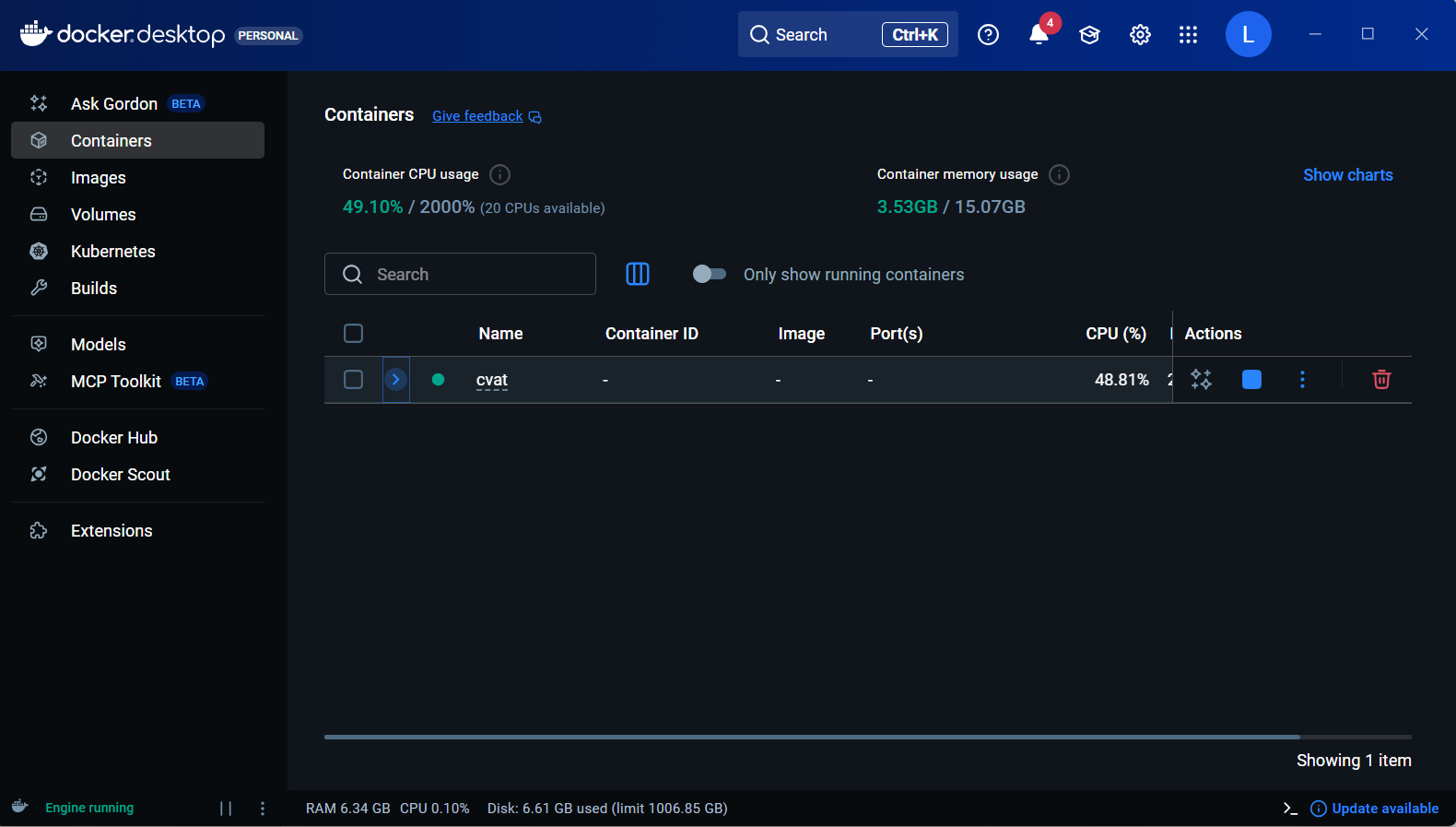This screenshot has width=1456, height=827.
Task: Toggle Only show running containers
Action: pyautogui.click(x=710, y=274)
